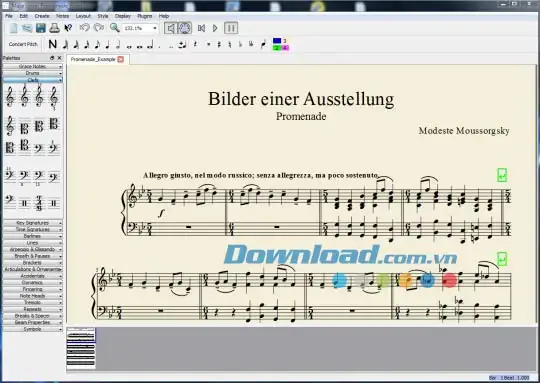The height and width of the screenshot is (383, 540).
Task: Open the Layout menu
Action: (x=83, y=16)
